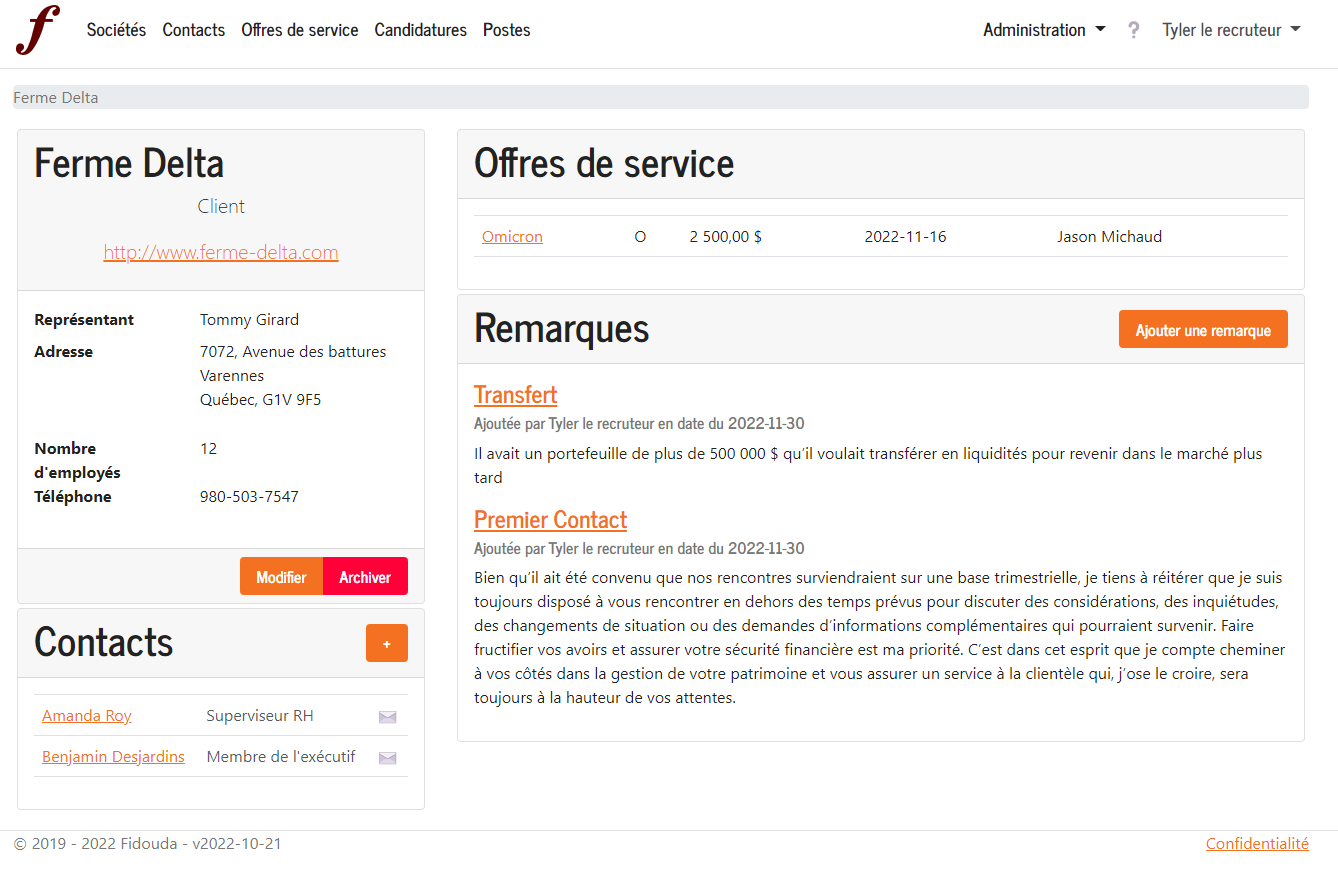This screenshot has height=880, width=1338.
Task: Open the Transfert remark
Action: pyautogui.click(x=515, y=395)
